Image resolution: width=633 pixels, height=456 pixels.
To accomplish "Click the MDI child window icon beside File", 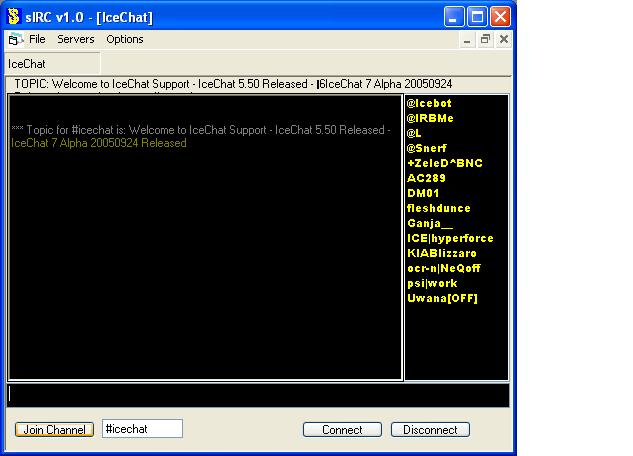I will (x=16, y=40).
